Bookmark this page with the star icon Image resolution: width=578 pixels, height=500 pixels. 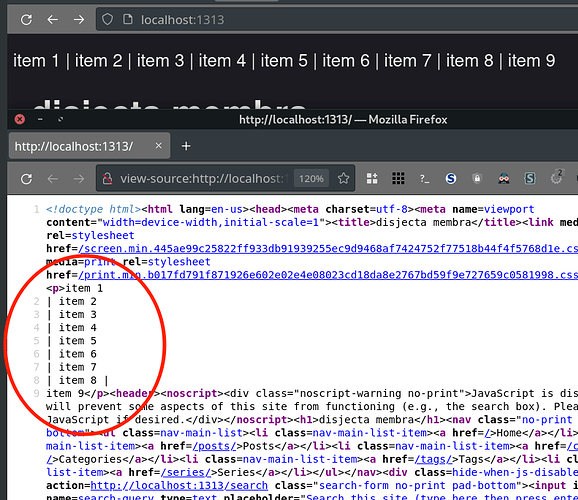(343, 179)
